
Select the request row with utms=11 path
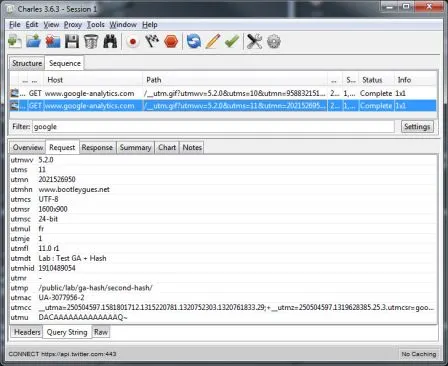[x=223, y=106]
